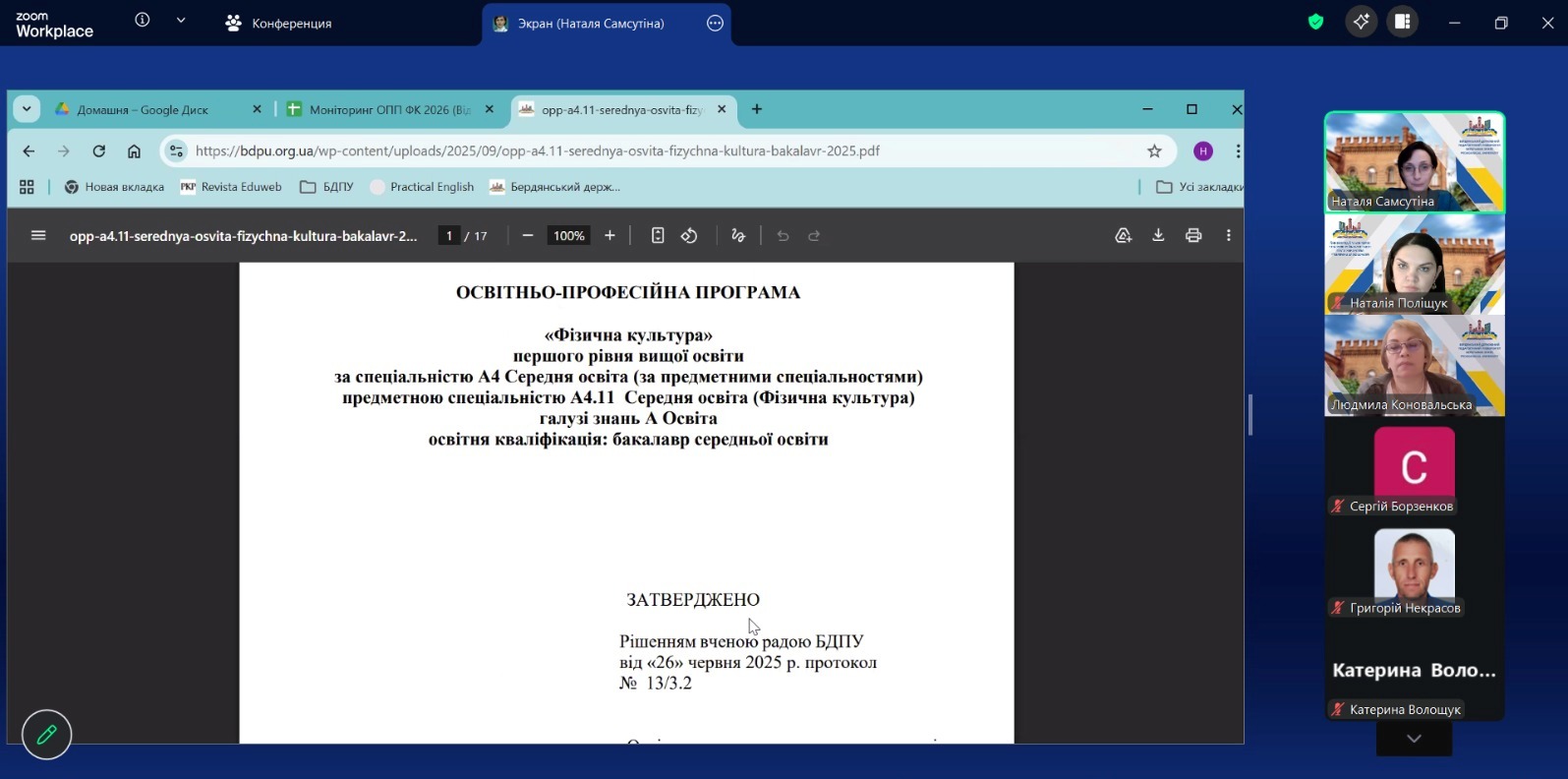Open the Practical English bookmark
This screenshot has width=1568, height=779.
(x=423, y=187)
